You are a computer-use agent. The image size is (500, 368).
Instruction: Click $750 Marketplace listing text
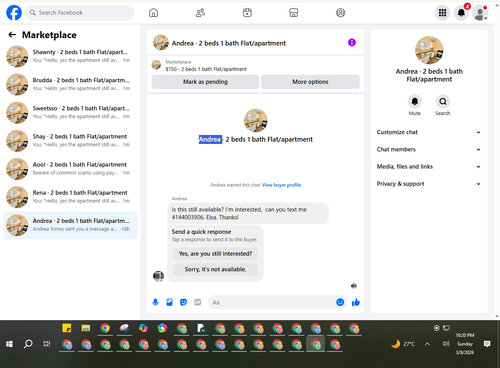pyautogui.click(x=206, y=69)
